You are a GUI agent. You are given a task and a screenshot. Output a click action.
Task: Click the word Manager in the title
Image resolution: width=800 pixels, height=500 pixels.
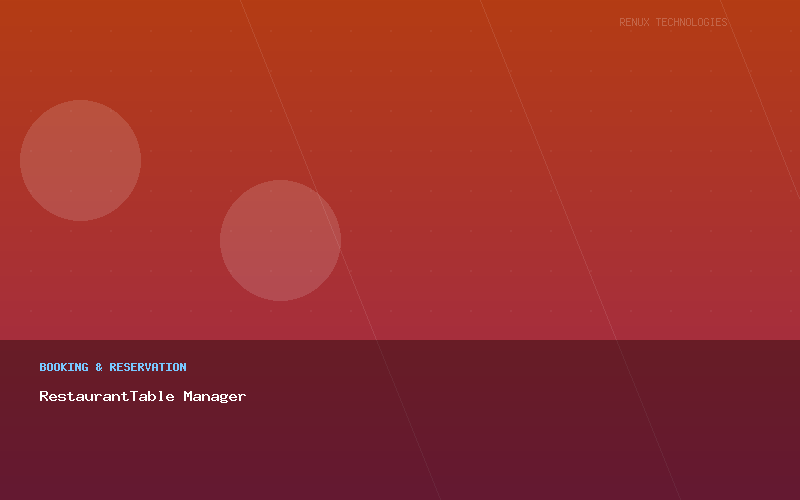(214, 396)
